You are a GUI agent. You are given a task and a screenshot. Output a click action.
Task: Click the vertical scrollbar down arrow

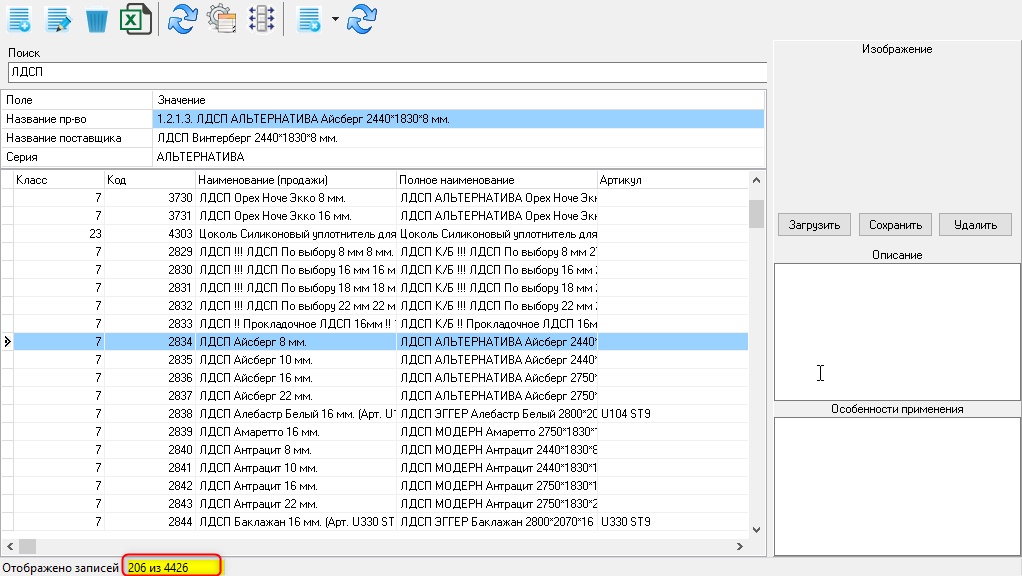tap(756, 530)
